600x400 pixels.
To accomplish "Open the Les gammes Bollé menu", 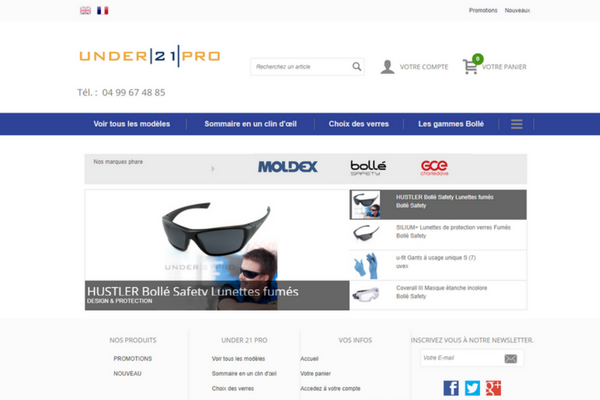I will click(451, 124).
